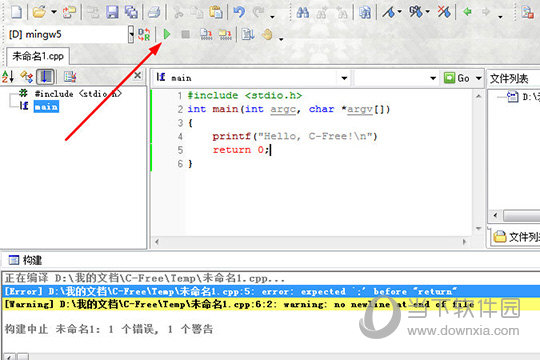Click the clear bookmarks red X icon
The height and width of the screenshot is (360, 540).
pyautogui.click(x=444, y=12)
